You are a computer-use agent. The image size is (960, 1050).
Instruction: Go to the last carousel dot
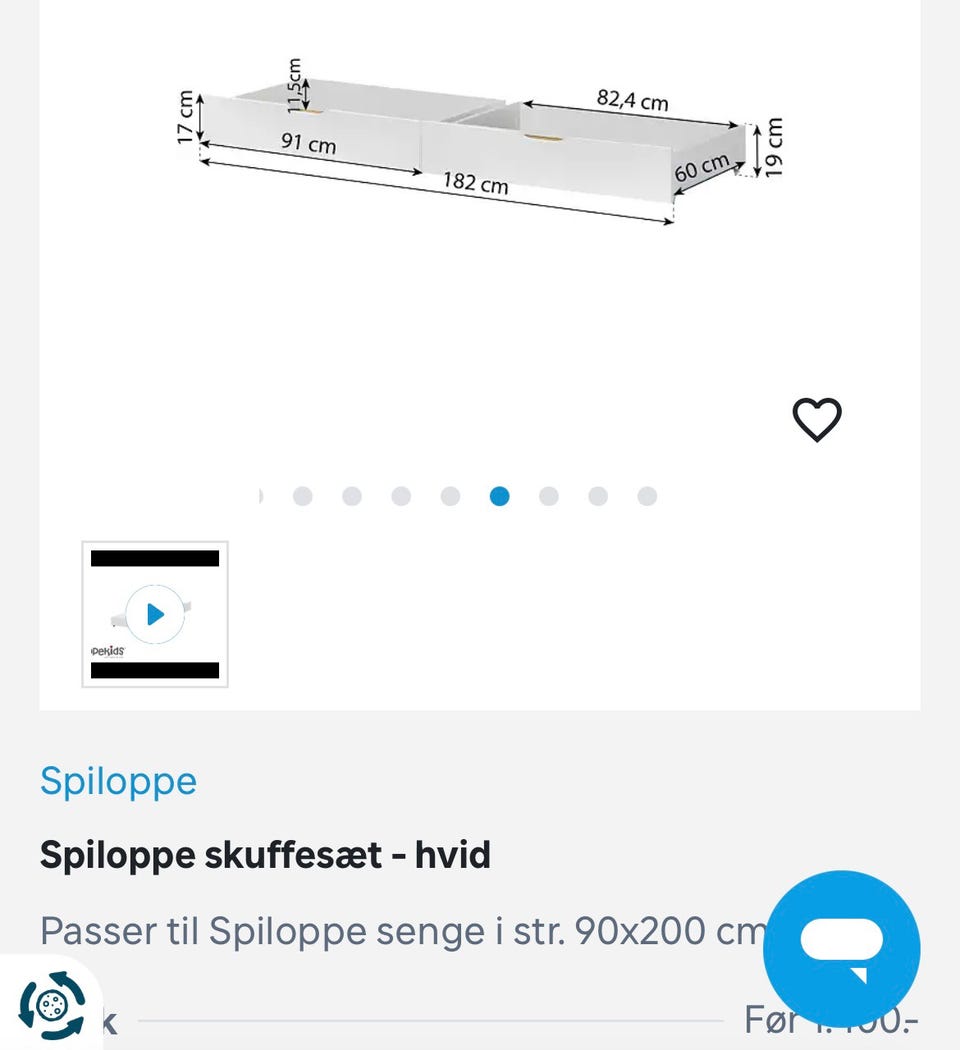tap(647, 496)
